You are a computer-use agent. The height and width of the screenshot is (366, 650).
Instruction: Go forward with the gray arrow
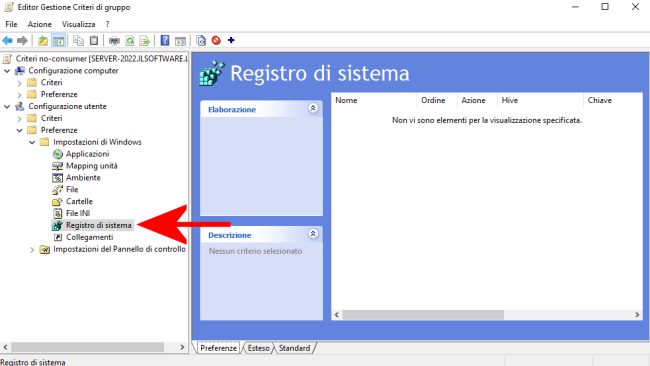22,41
